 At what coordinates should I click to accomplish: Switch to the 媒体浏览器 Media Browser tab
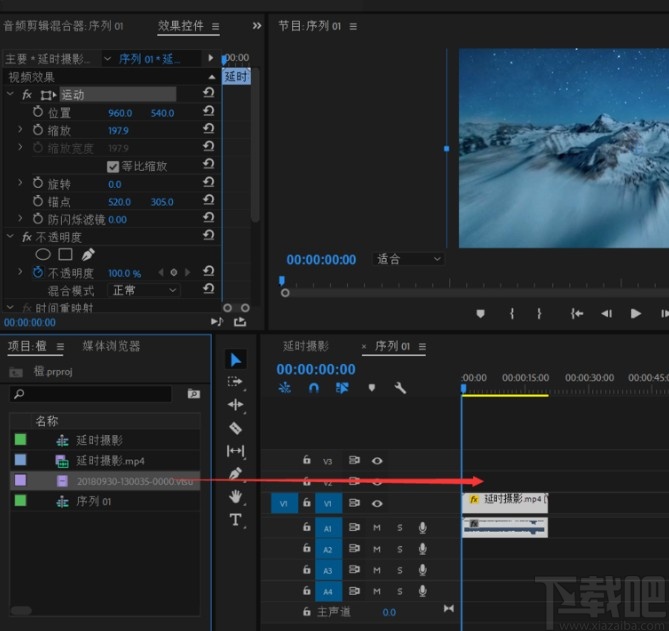111,346
